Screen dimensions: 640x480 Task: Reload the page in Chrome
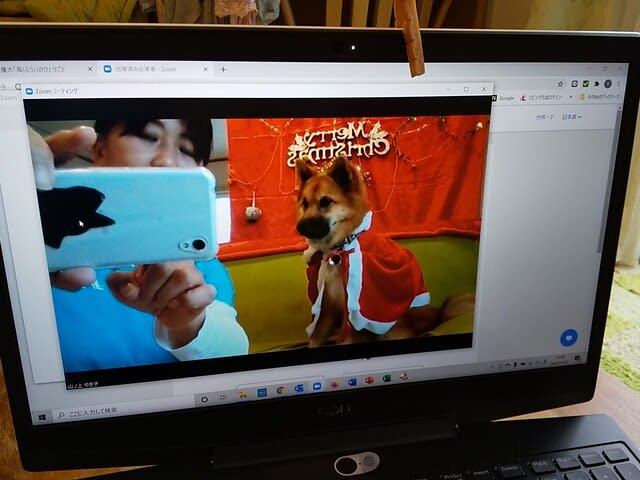click(x=18, y=87)
